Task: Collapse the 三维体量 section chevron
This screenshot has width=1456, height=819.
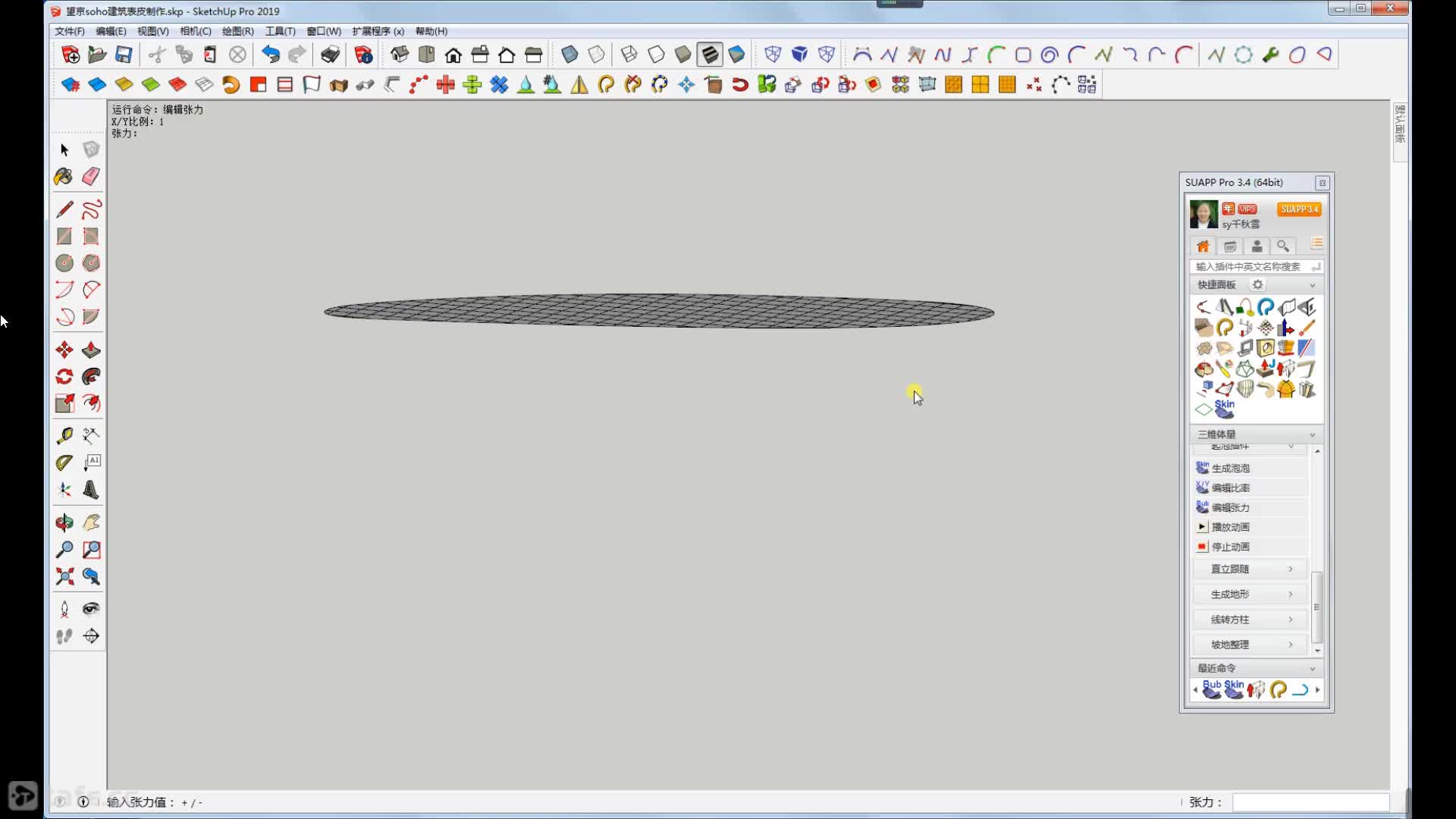Action: point(1313,435)
